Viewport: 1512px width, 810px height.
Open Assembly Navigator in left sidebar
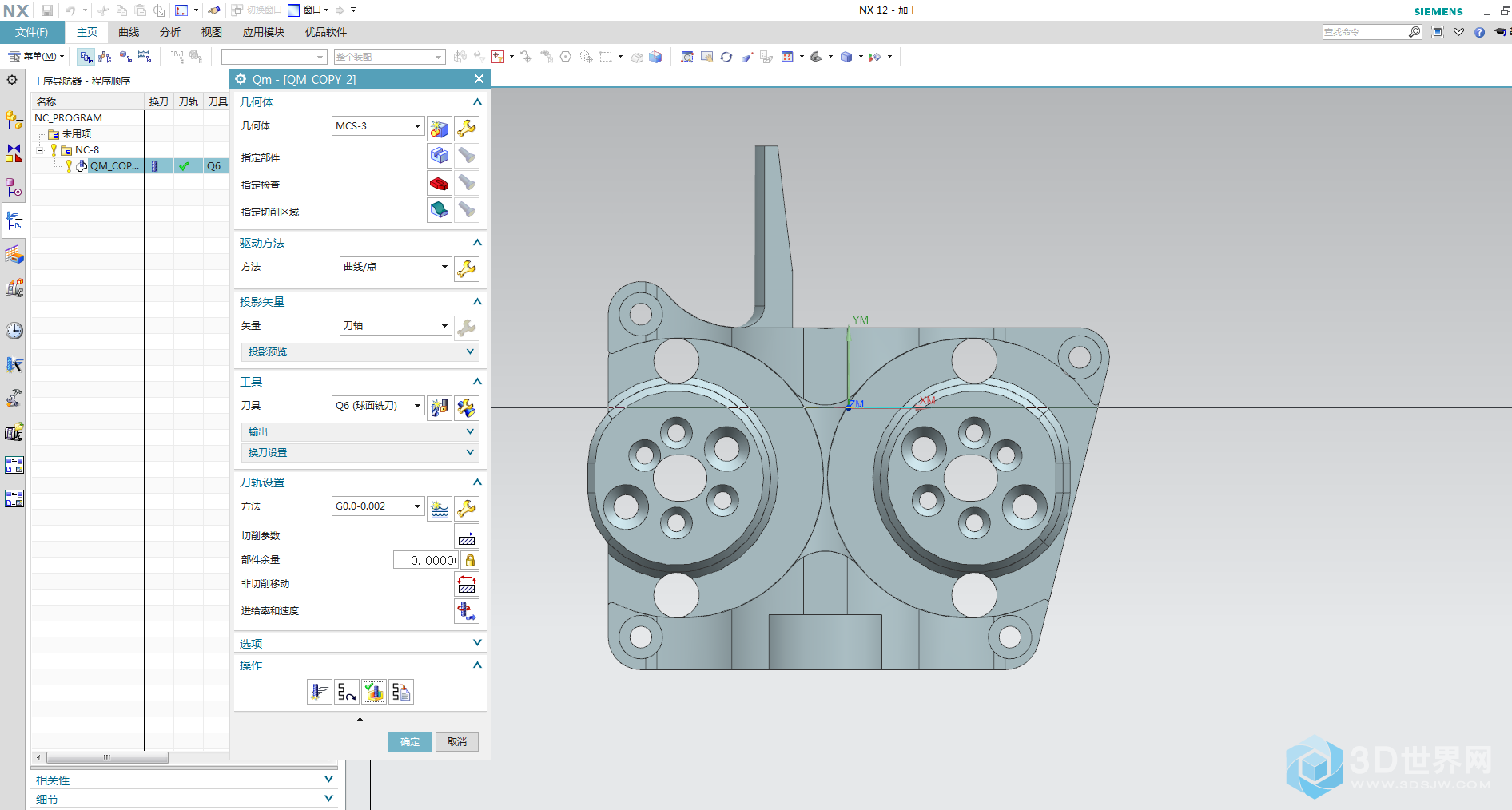coord(14,120)
